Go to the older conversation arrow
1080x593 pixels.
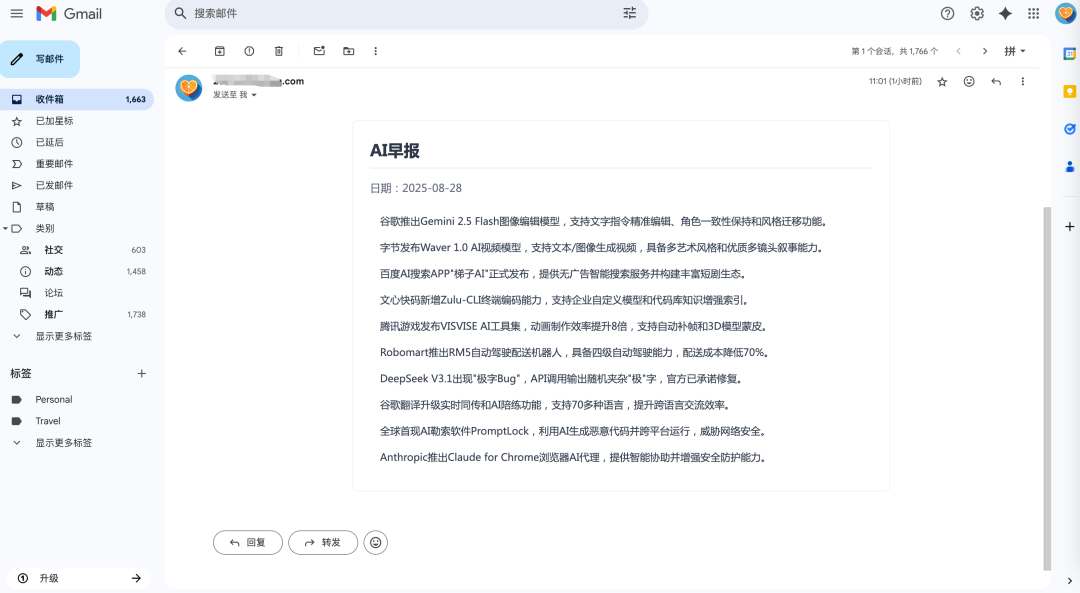[985, 51]
